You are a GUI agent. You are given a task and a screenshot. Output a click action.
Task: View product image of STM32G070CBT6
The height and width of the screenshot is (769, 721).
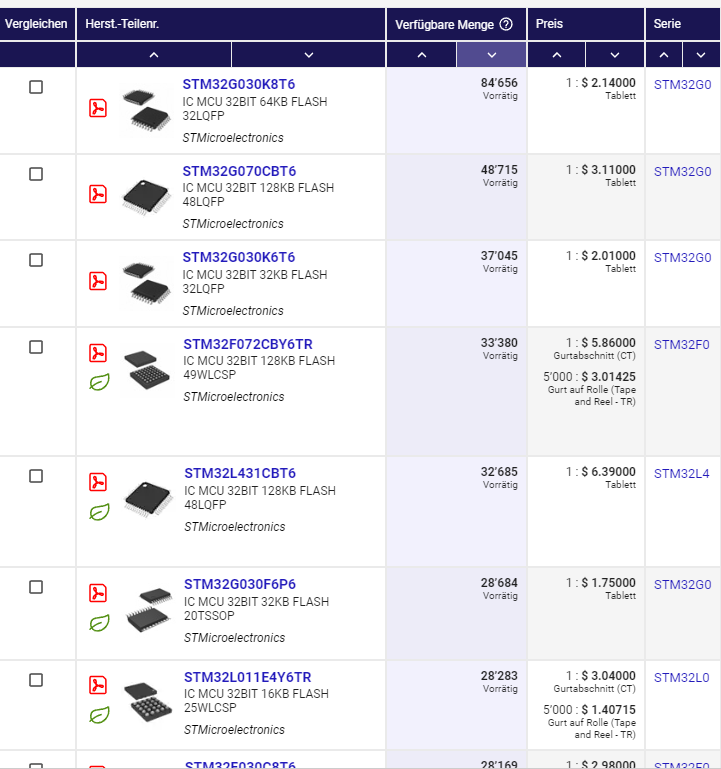point(146,196)
